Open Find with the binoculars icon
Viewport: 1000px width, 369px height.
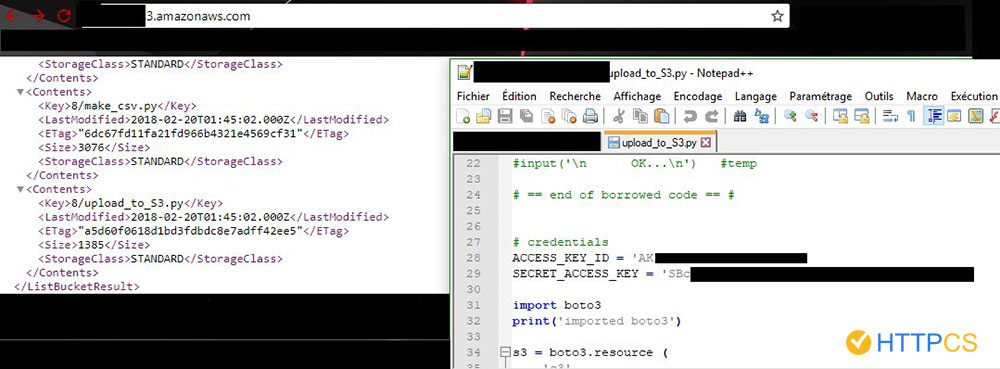pyautogui.click(x=740, y=116)
